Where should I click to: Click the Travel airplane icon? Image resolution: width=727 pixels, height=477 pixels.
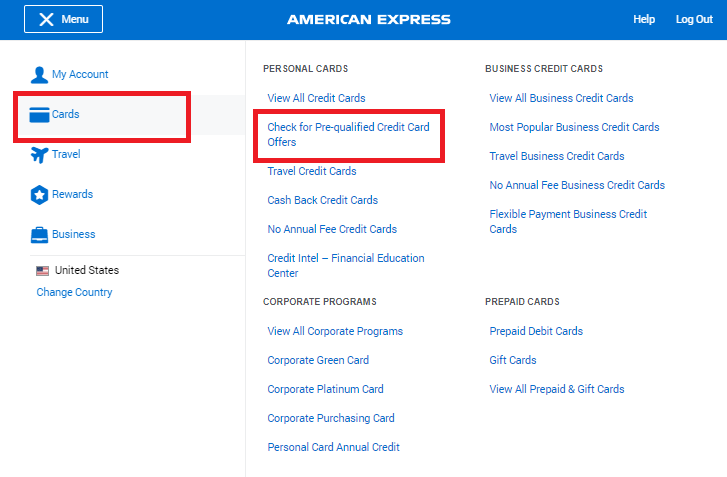[x=39, y=155]
